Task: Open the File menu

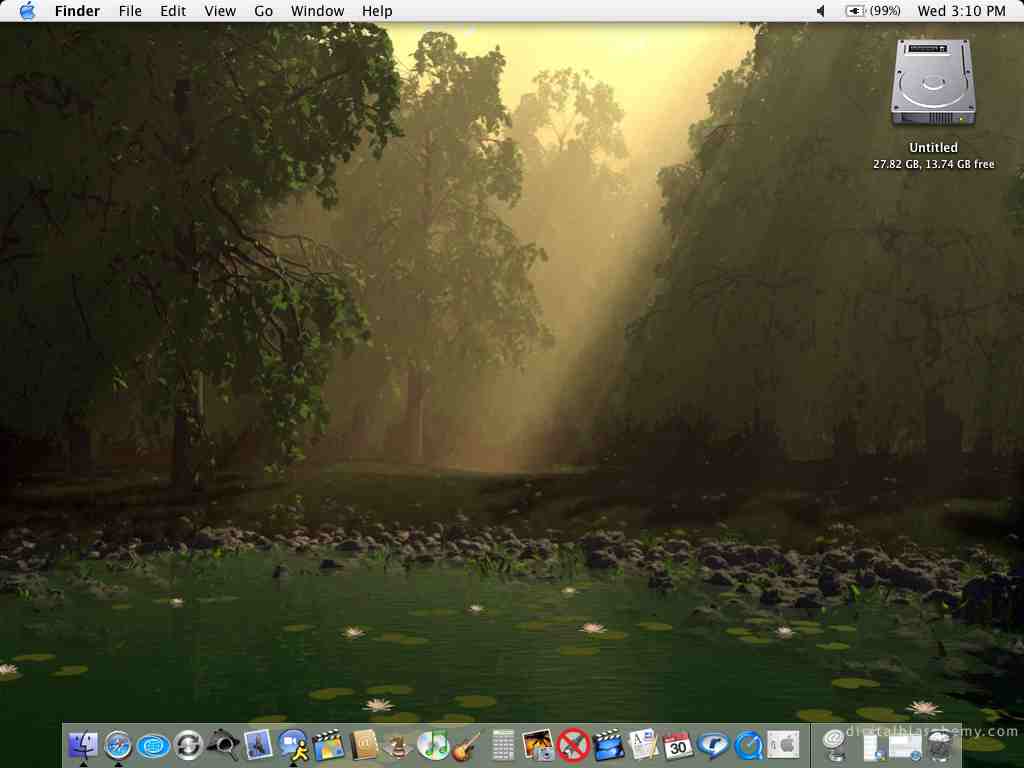Action: [x=130, y=11]
